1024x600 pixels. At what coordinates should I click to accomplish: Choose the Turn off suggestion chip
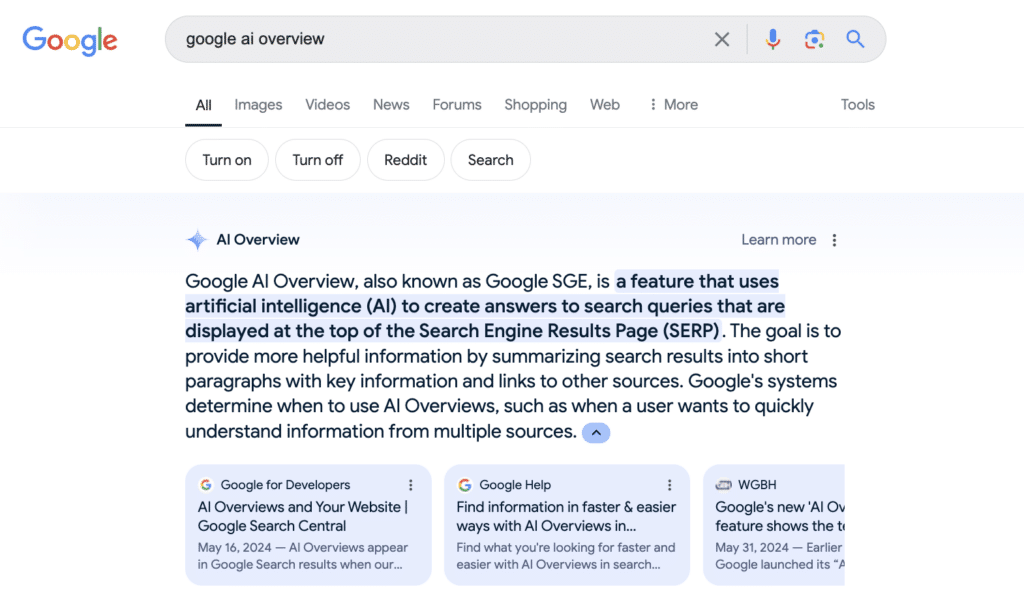pos(317,160)
